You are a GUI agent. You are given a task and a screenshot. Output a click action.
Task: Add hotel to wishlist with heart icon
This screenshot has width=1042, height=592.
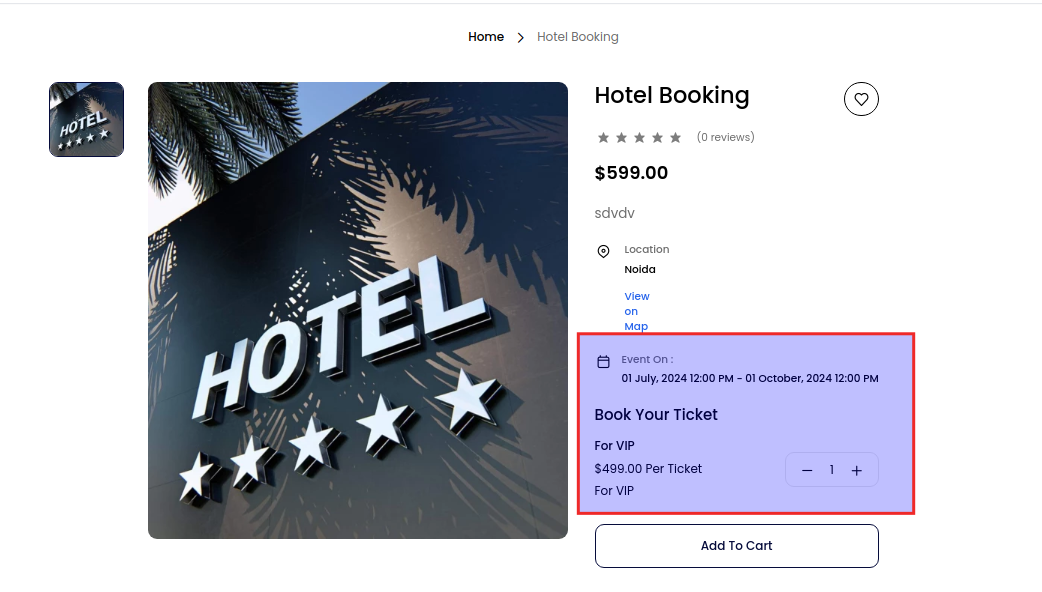(861, 99)
